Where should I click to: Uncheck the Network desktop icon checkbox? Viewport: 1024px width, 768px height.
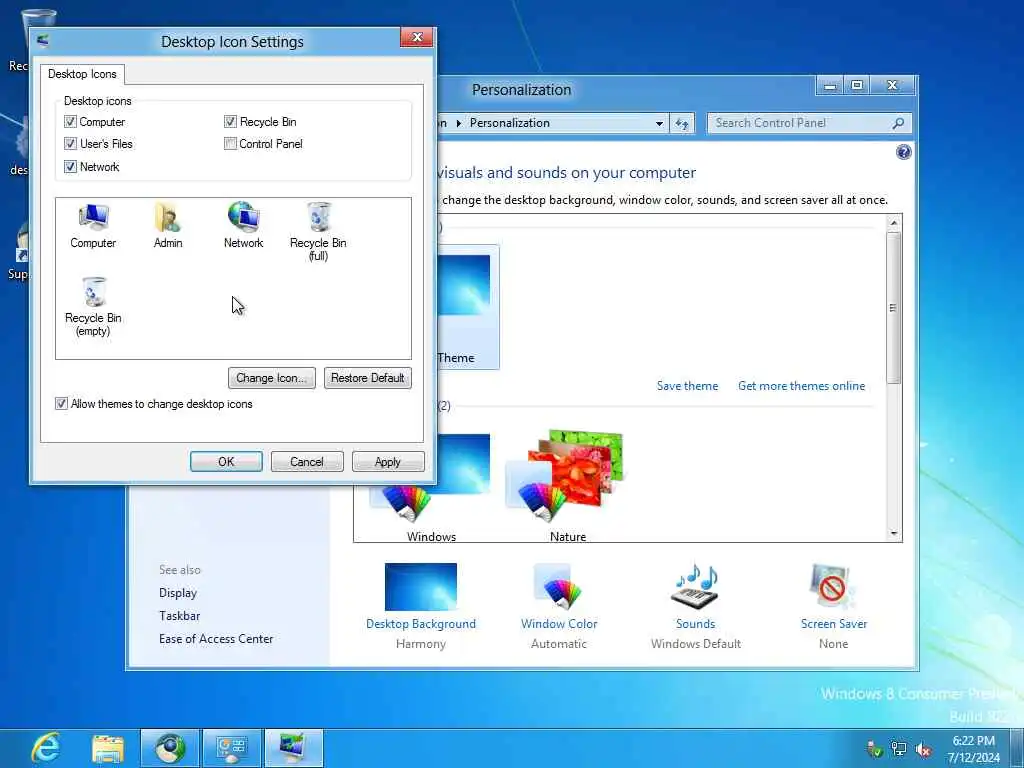click(71, 167)
